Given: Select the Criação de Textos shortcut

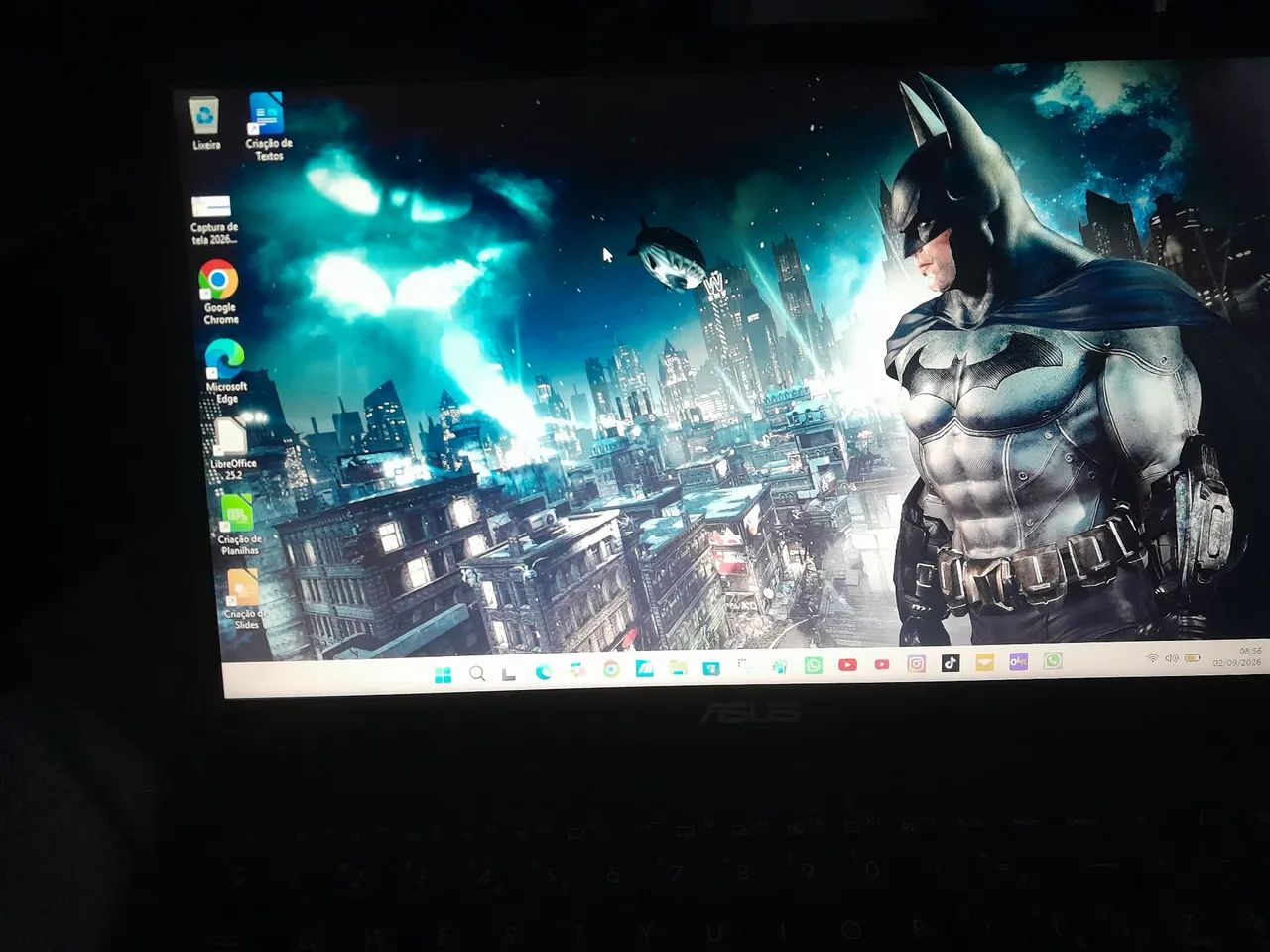Looking at the screenshot, I should pyautogui.click(x=268, y=127).
